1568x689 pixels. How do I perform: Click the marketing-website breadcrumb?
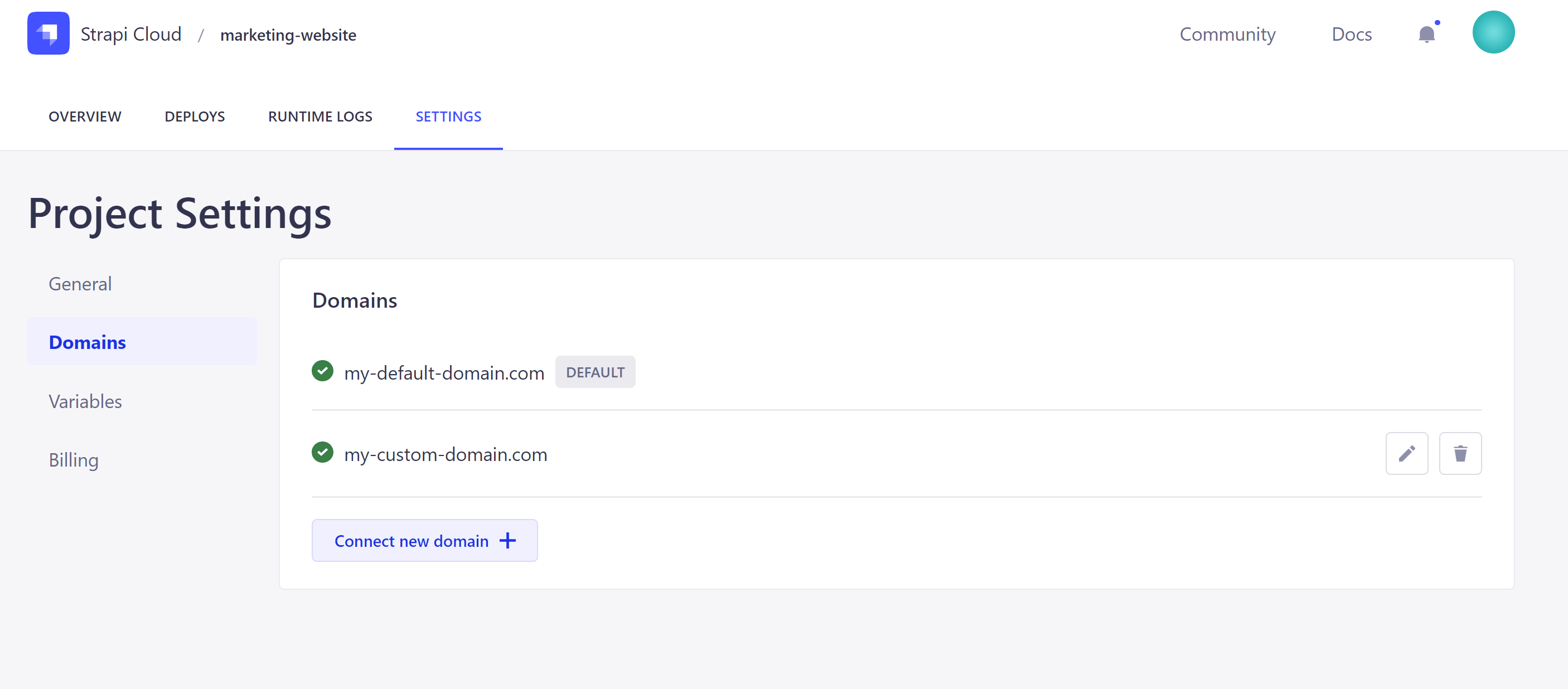[288, 35]
